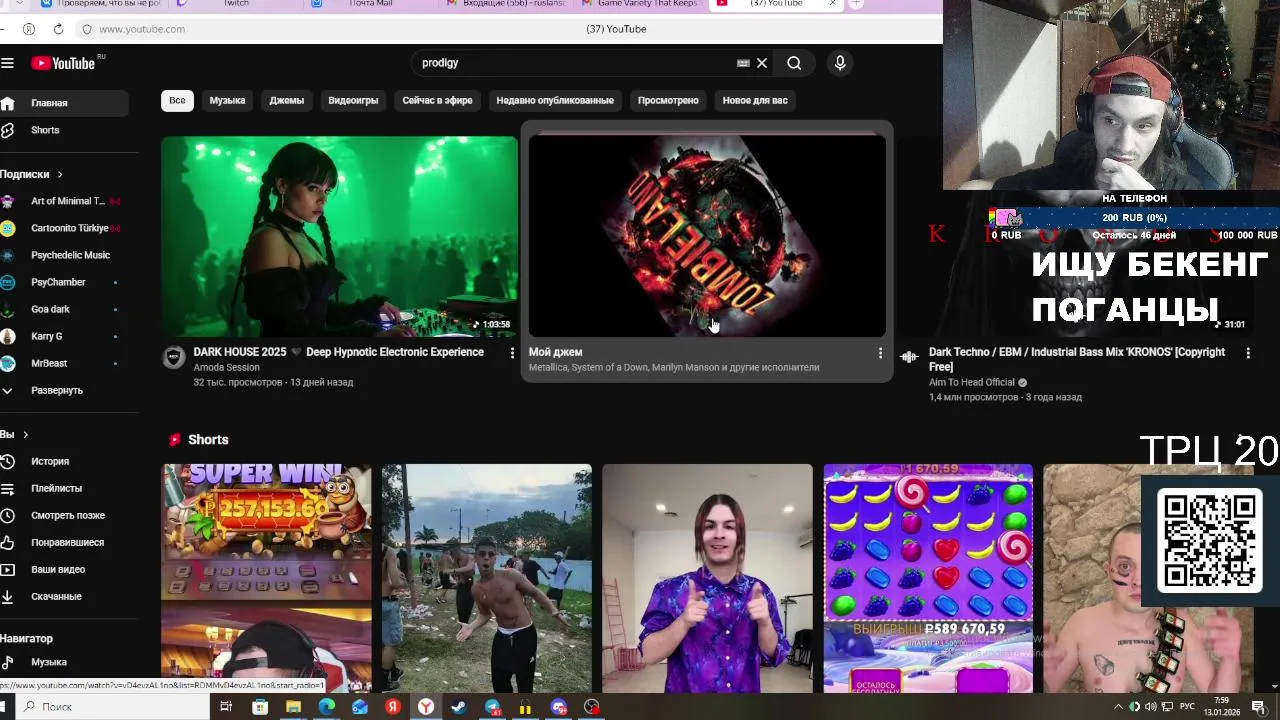Open the Karry G channel subscription
The image size is (1280, 720).
click(64, 336)
